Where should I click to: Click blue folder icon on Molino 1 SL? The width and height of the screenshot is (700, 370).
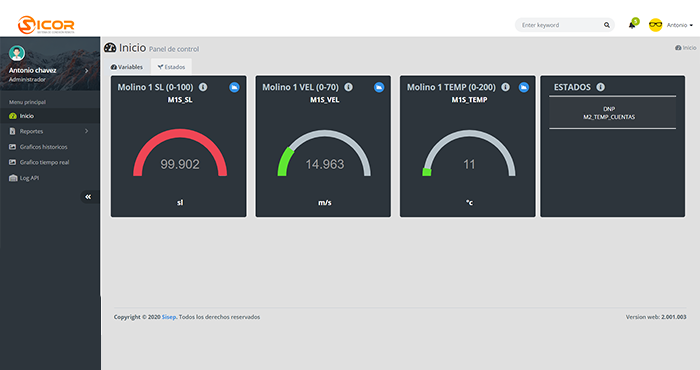click(x=234, y=87)
